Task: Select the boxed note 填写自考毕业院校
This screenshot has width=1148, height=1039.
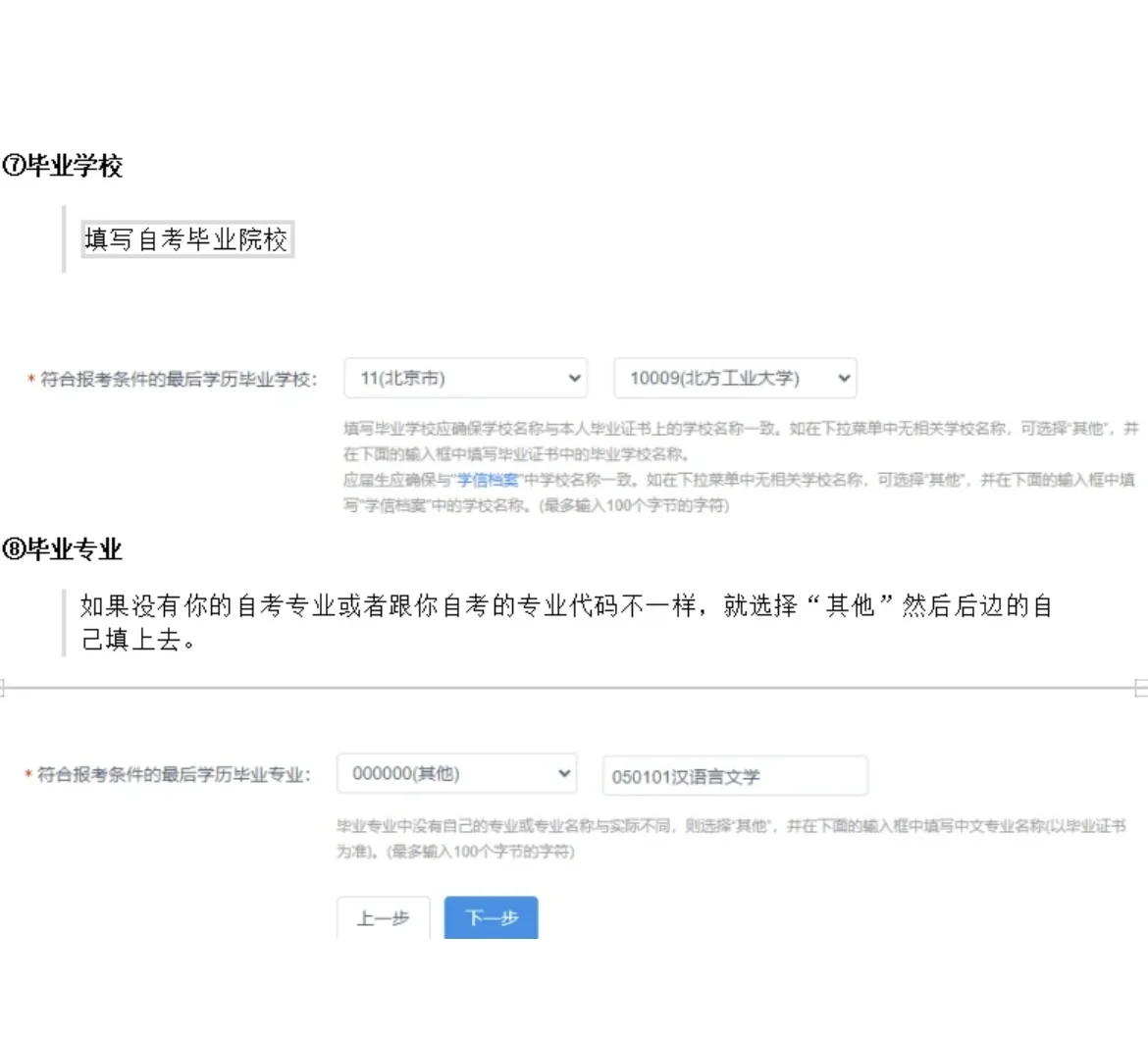Action: pyautogui.click(x=186, y=240)
